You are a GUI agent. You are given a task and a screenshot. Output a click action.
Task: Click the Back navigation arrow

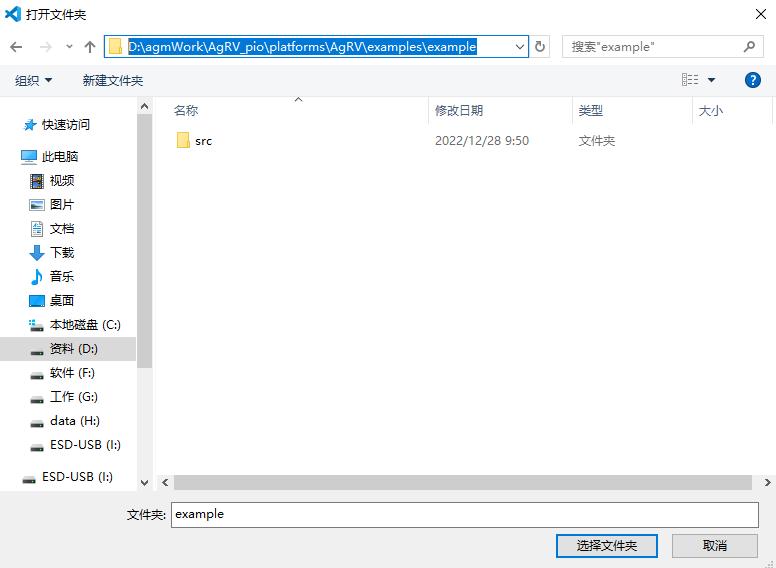pos(16,47)
